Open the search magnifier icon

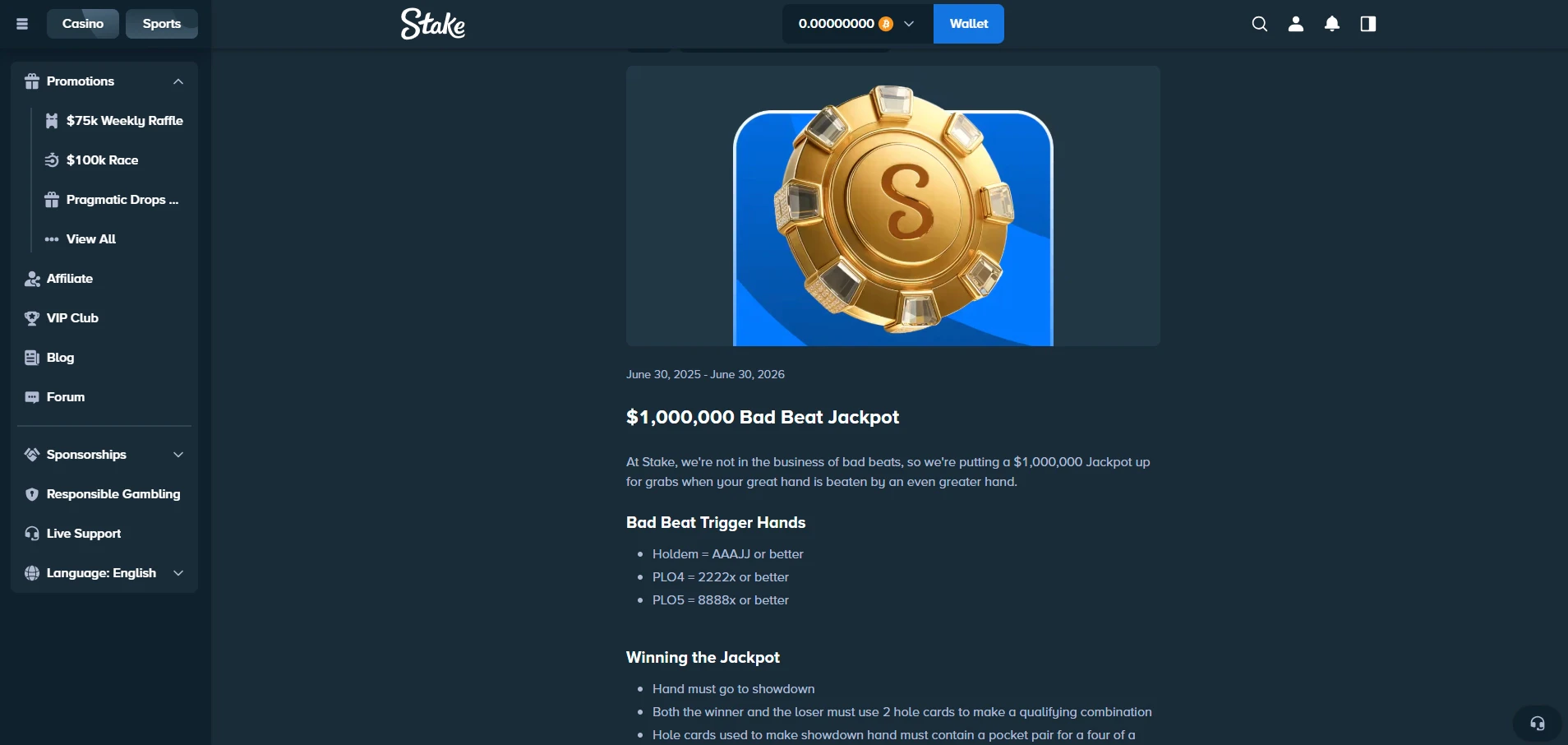tap(1259, 24)
